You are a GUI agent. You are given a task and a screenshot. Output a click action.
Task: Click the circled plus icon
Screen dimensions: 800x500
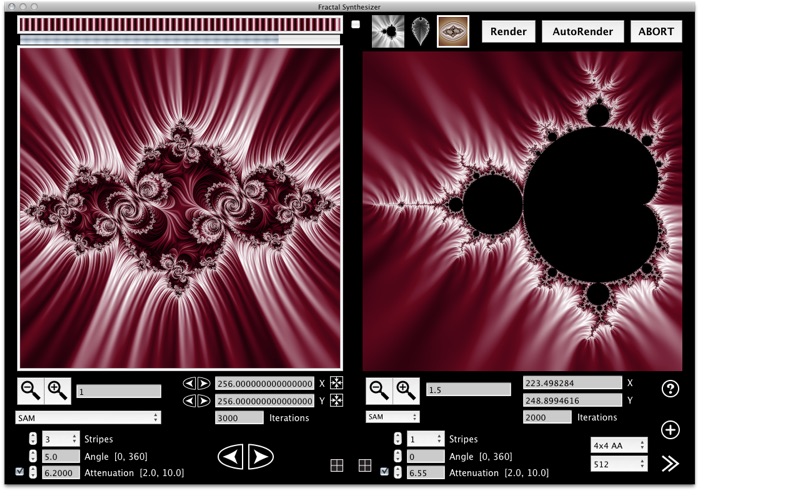[x=670, y=430]
